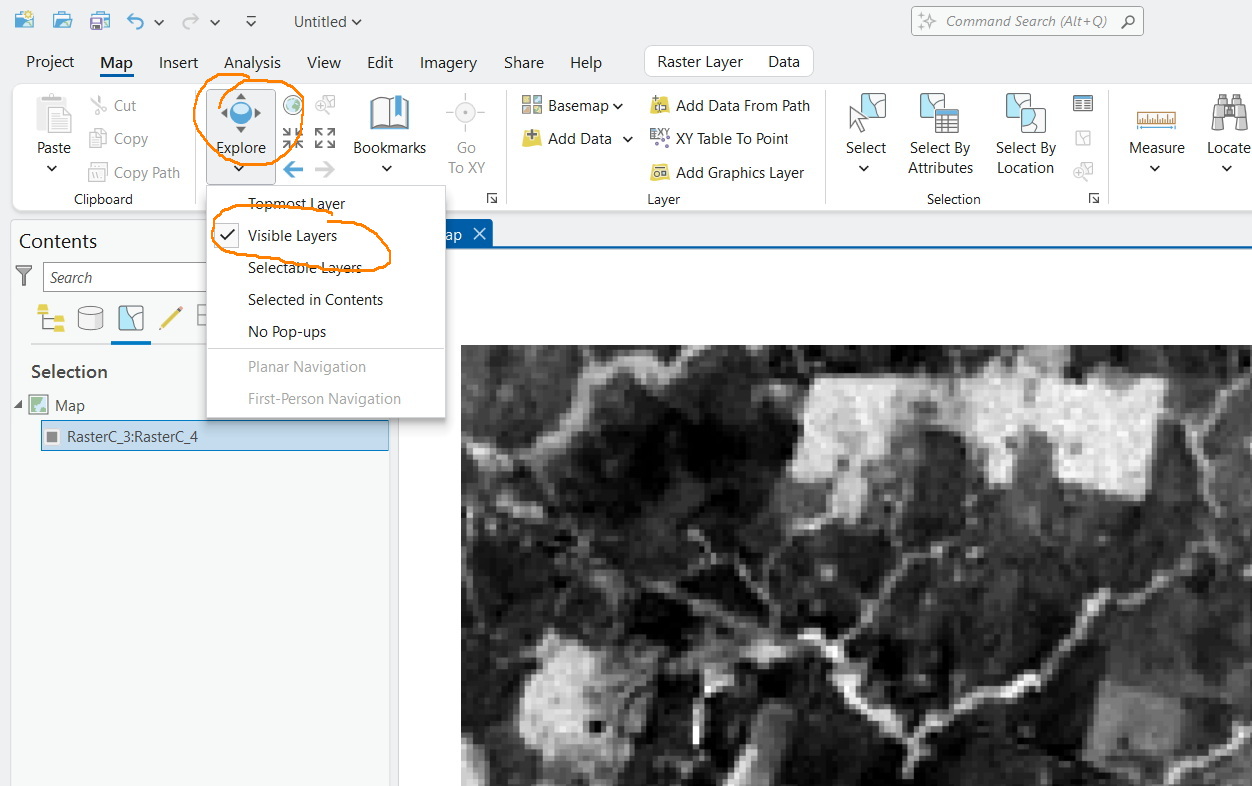Open the Add Data dropdown arrow
The image size is (1252, 786).
pos(611,138)
